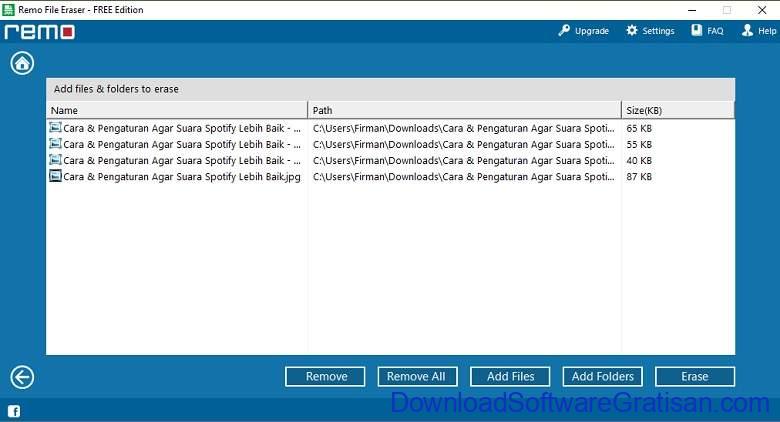
Task: Click the 40 KB size cell
Action: 639,161
